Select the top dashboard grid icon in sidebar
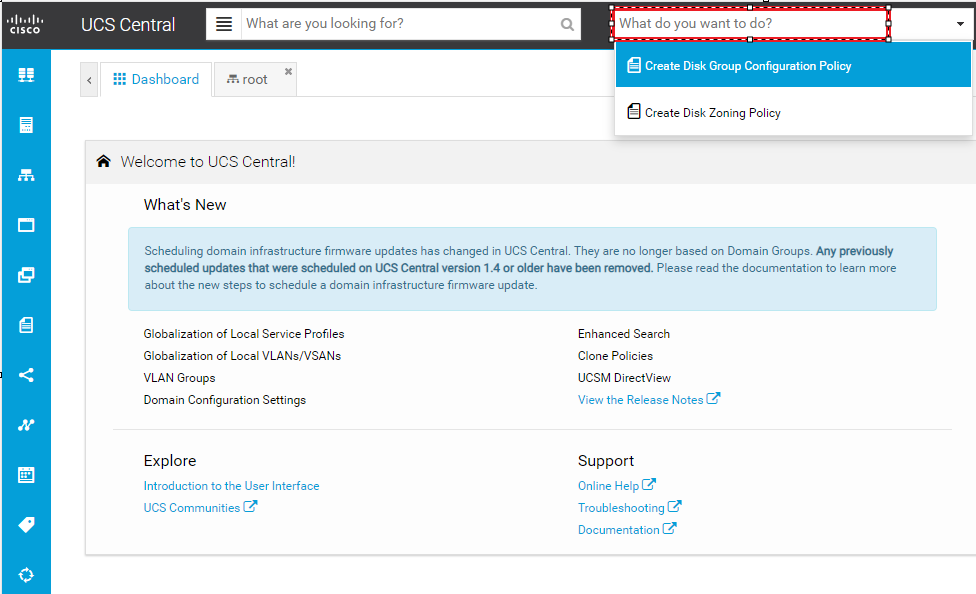Screen dimensions: 976x594 coord(26,74)
